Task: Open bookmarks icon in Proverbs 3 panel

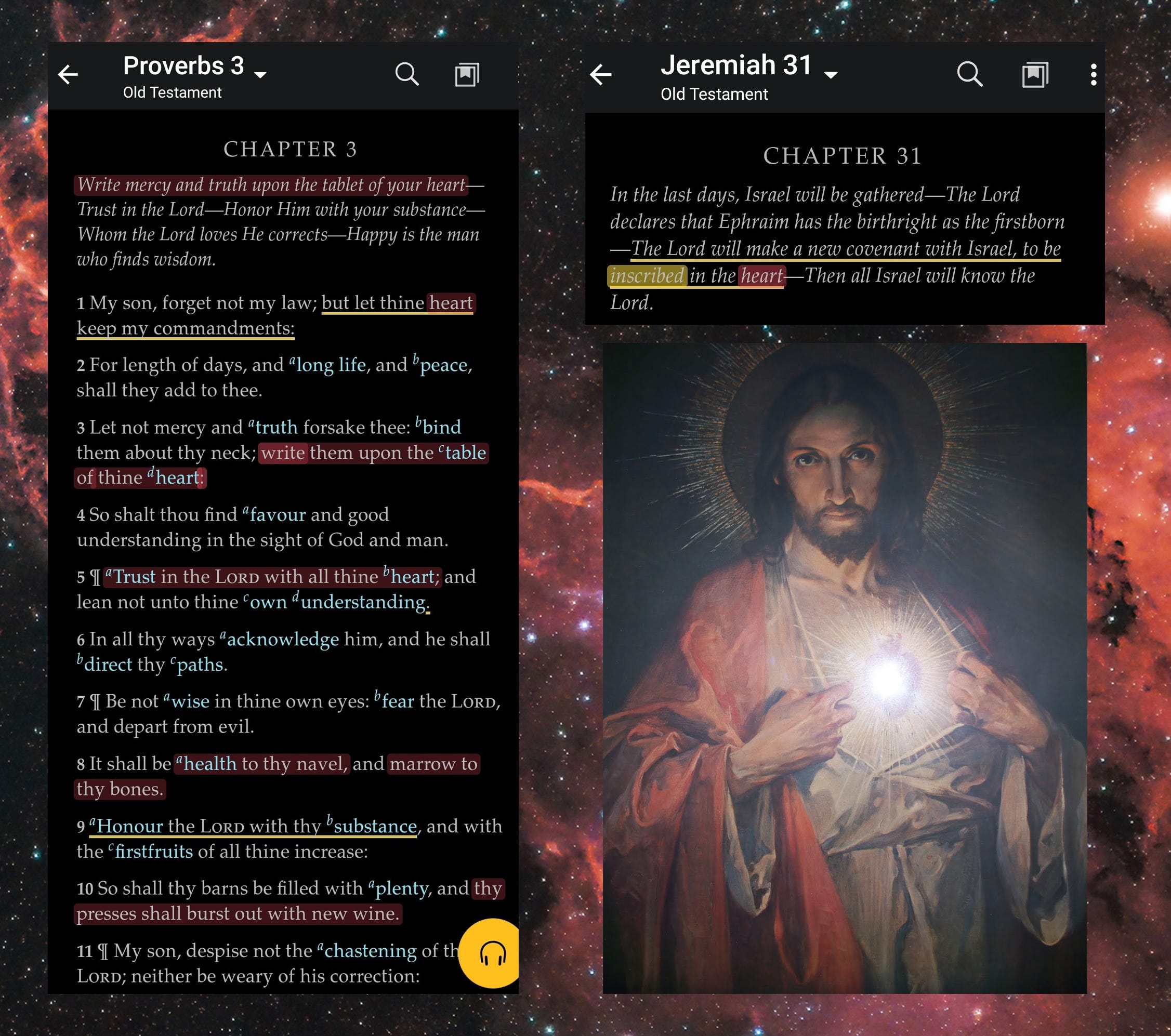Action: 467,74
